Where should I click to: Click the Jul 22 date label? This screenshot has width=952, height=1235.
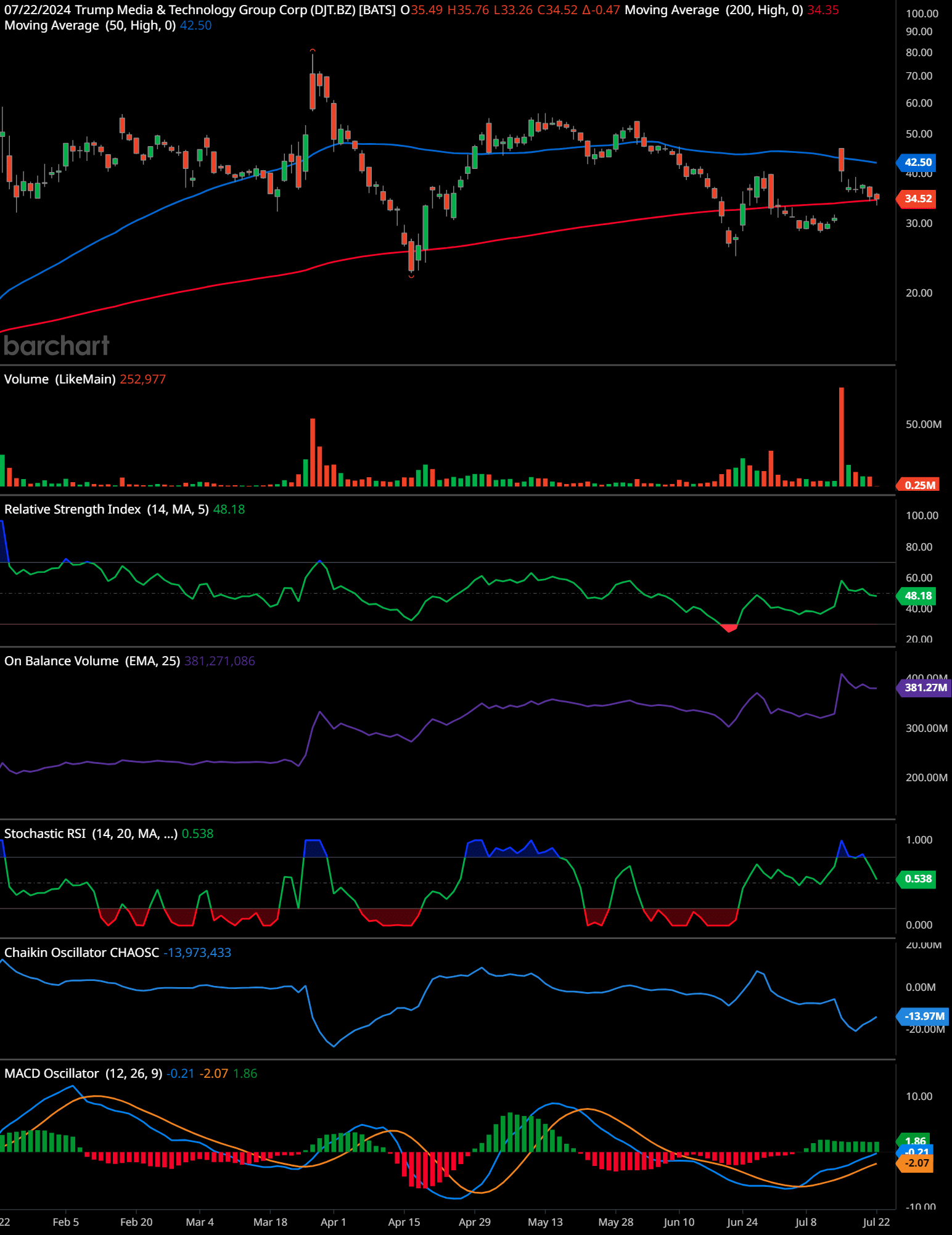point(876,1222)
